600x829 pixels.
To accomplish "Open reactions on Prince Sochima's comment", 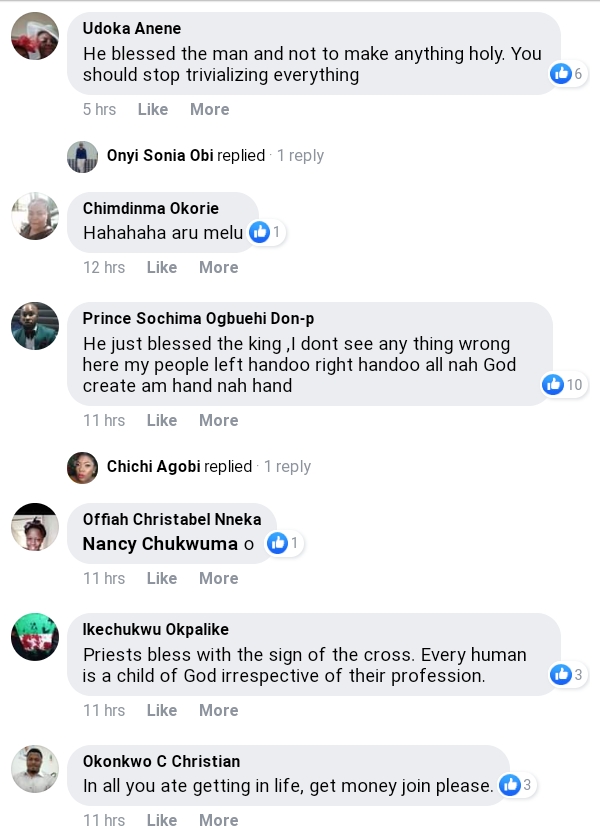I will click(553, 384).
